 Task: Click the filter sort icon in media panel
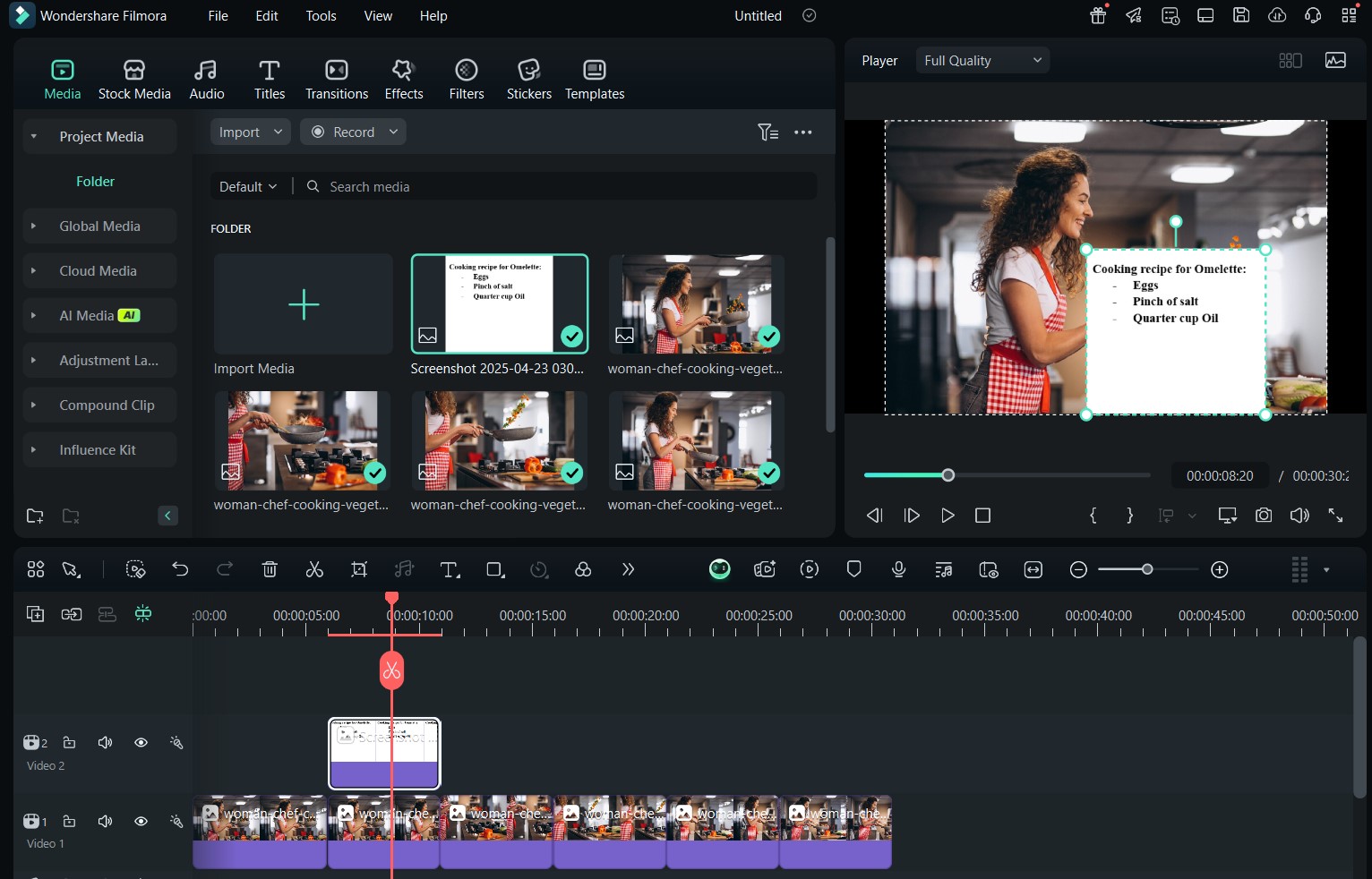767,132
